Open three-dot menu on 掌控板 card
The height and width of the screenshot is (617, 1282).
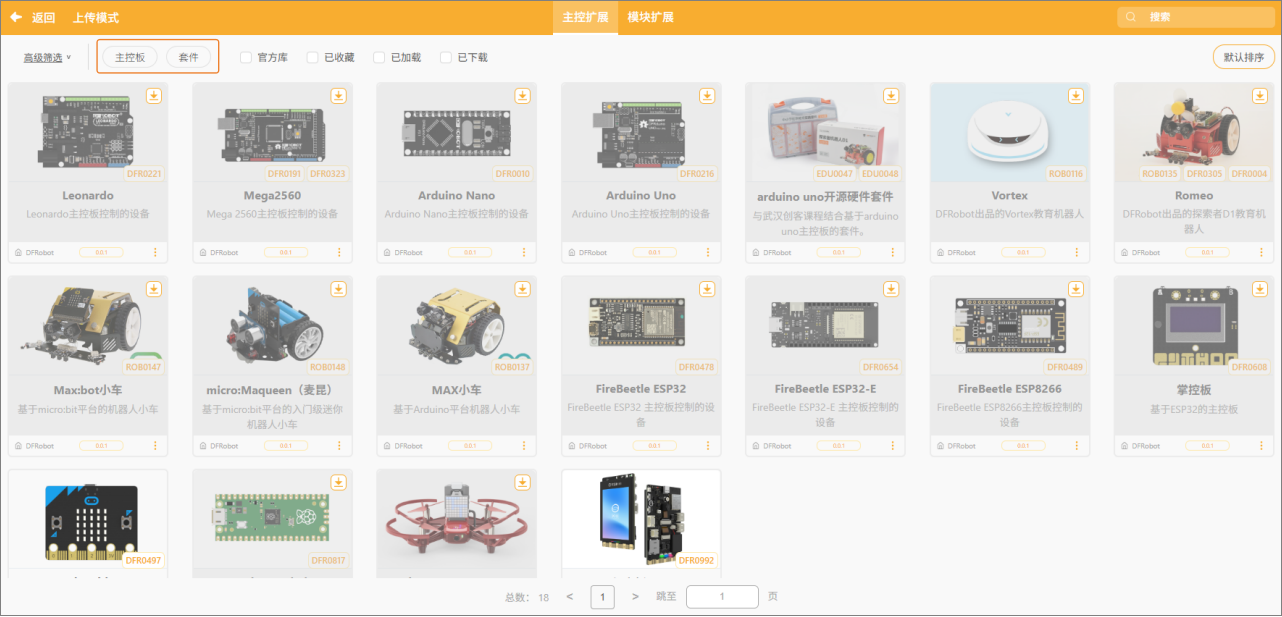pos(1261,446)
